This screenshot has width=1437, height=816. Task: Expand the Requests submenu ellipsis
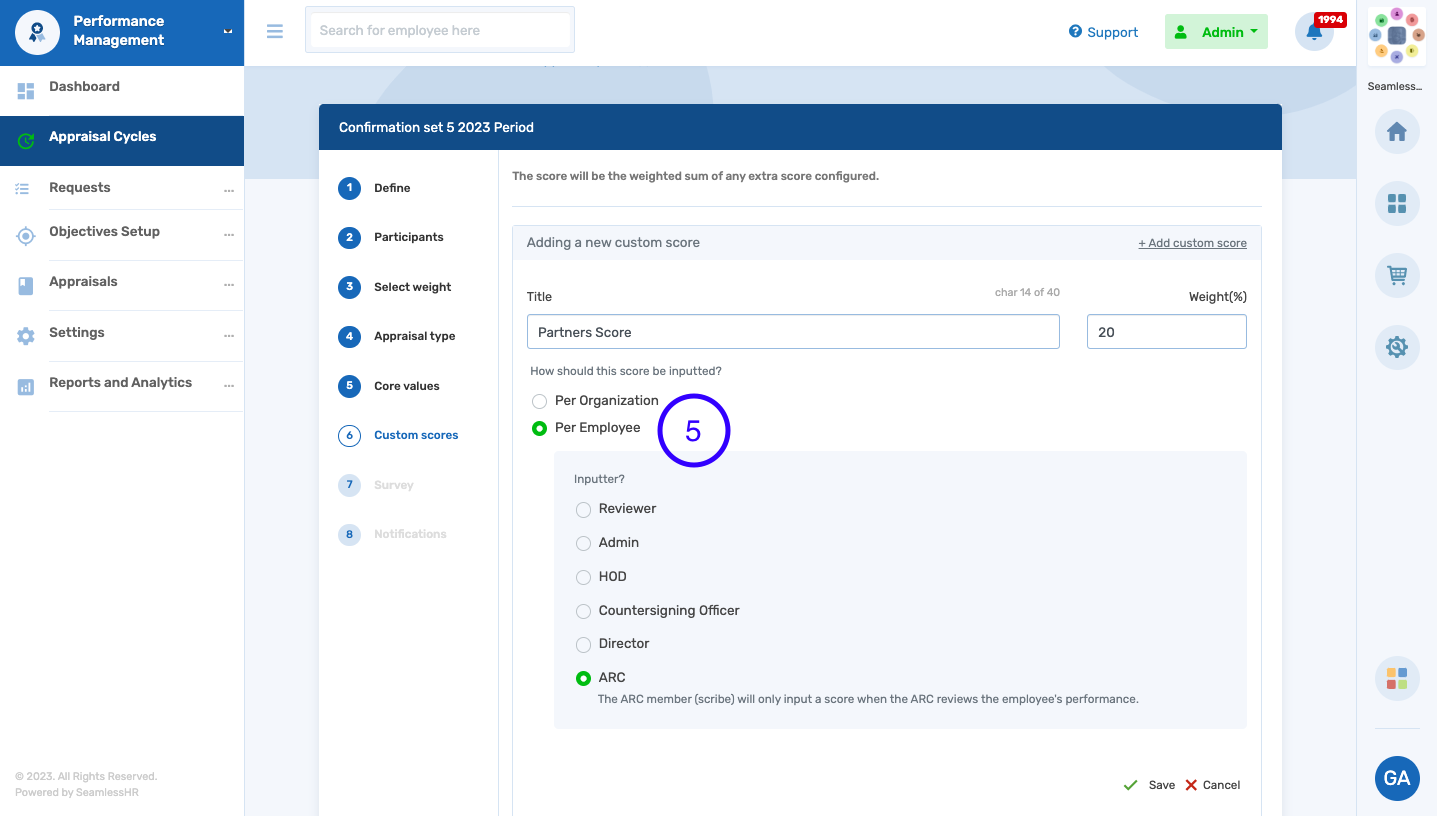[x=230, y=191]
